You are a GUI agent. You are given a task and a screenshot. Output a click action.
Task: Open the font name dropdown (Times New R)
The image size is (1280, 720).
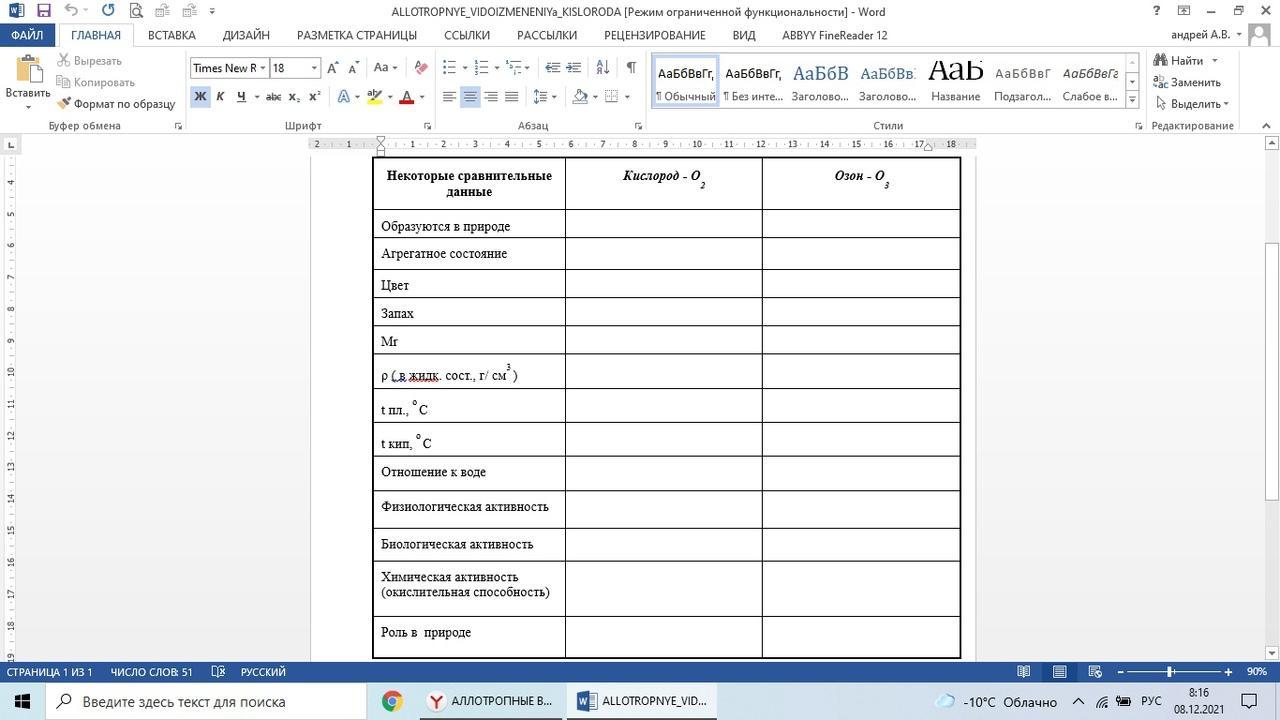click(x=263, y=68)
